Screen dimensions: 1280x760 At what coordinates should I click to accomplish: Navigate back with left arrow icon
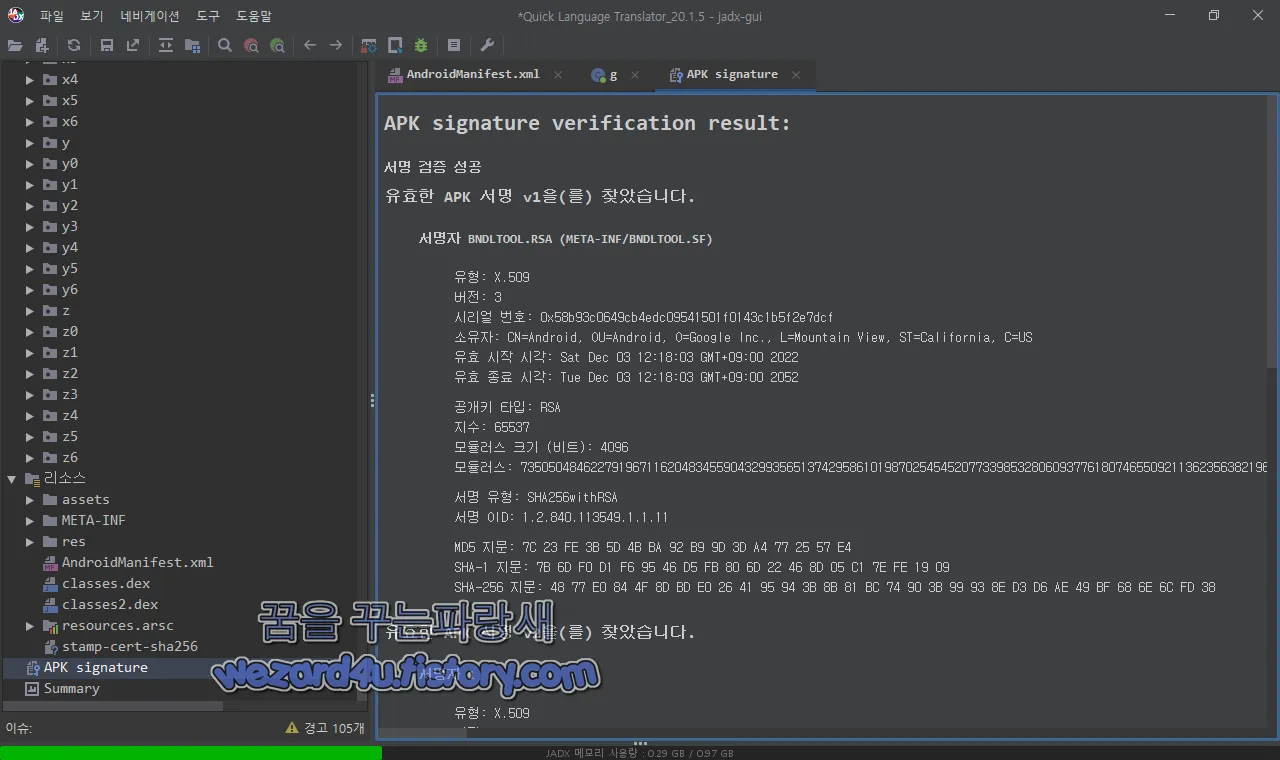click(310, 45)
